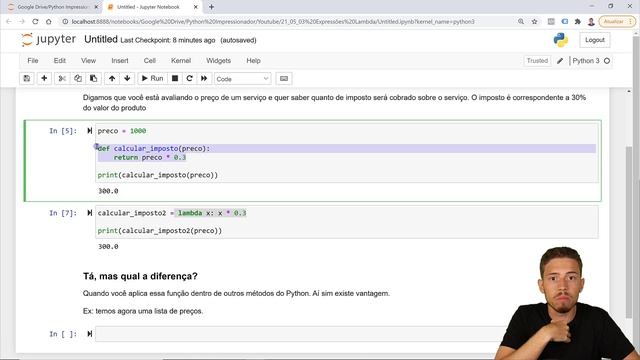The width and height of the screenshot is (640, 360).
Task: Open the Kernel menu
Action: pos(181,60)
